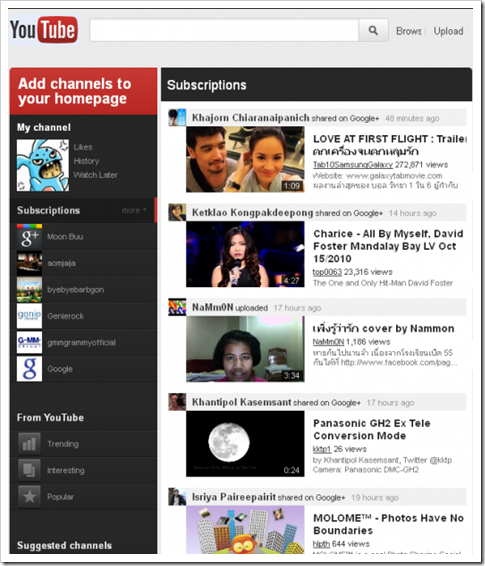Open the byebyebarbgon channel icon
485x566 pixels.
tap(29, 289)
